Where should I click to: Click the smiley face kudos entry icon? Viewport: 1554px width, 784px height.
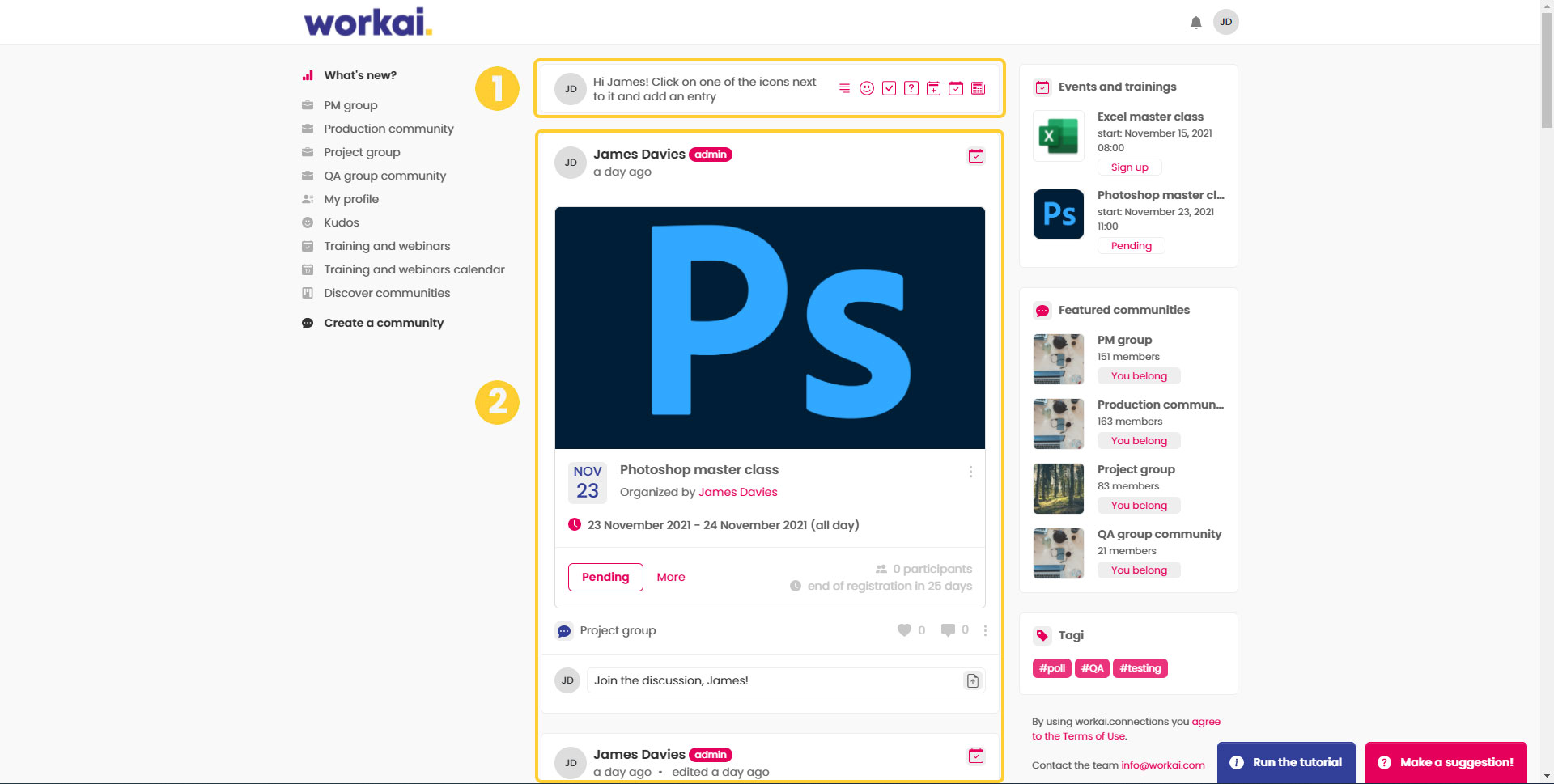coord(867,88)
